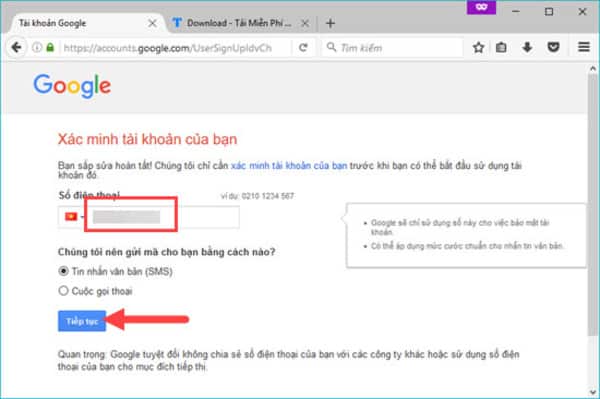Focus the accounts.google.com address bar
600x399 pixels.
168,48
